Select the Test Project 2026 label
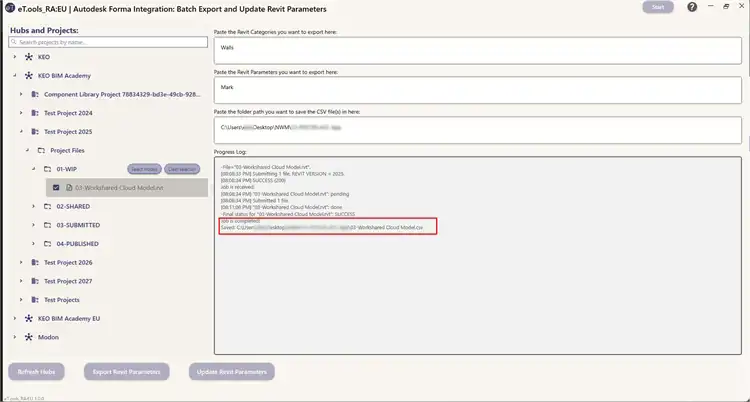 click(x=68, y=263)
